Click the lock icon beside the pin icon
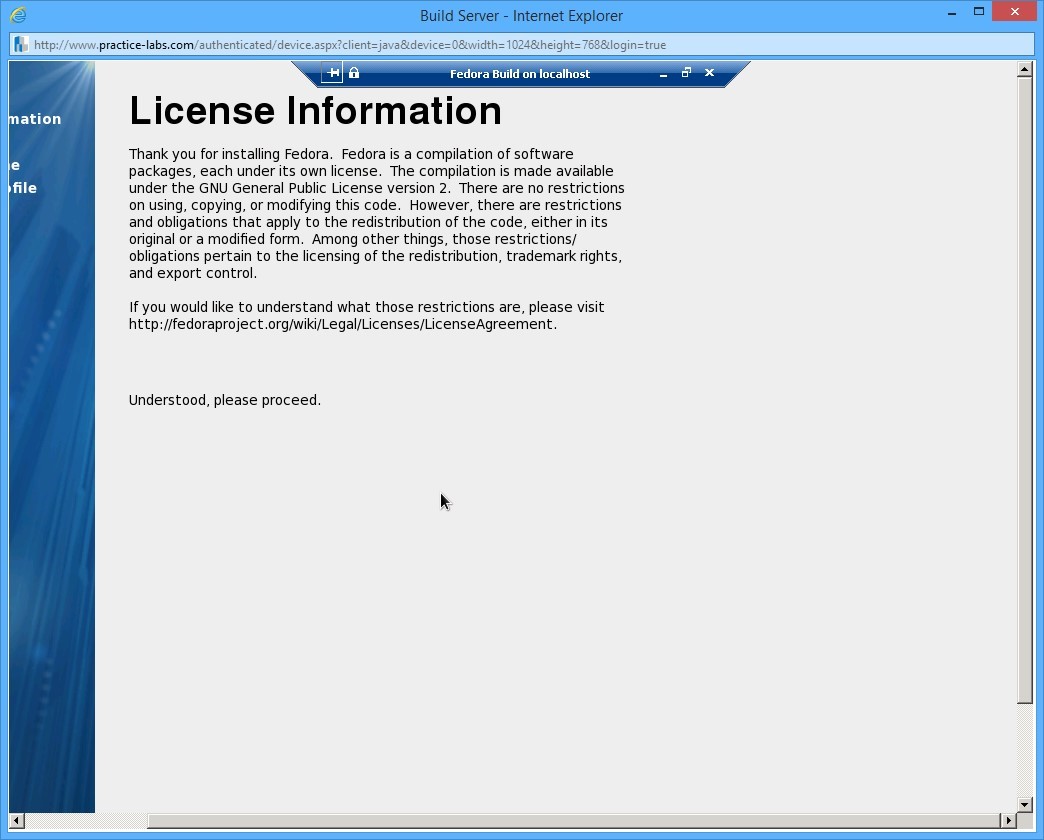Viewport: 1044px width, 840px height. (353, 72)
